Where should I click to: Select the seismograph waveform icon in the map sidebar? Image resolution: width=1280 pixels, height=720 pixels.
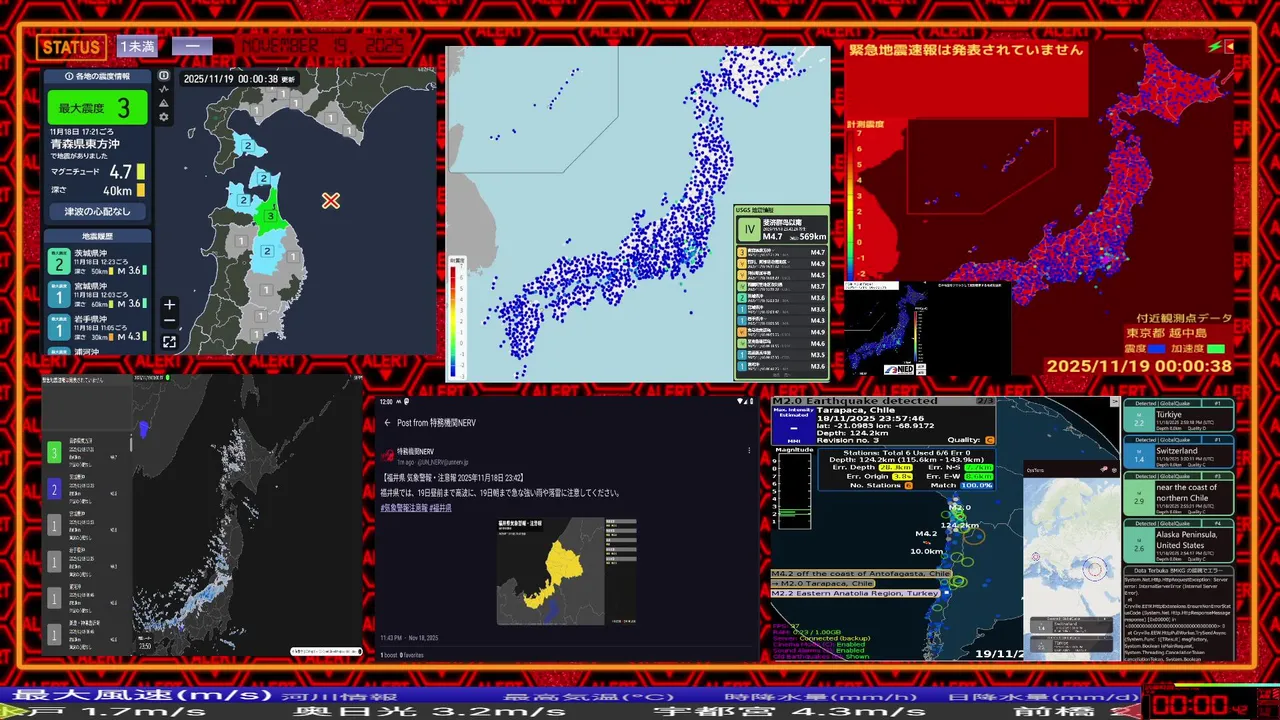point(164,89)
